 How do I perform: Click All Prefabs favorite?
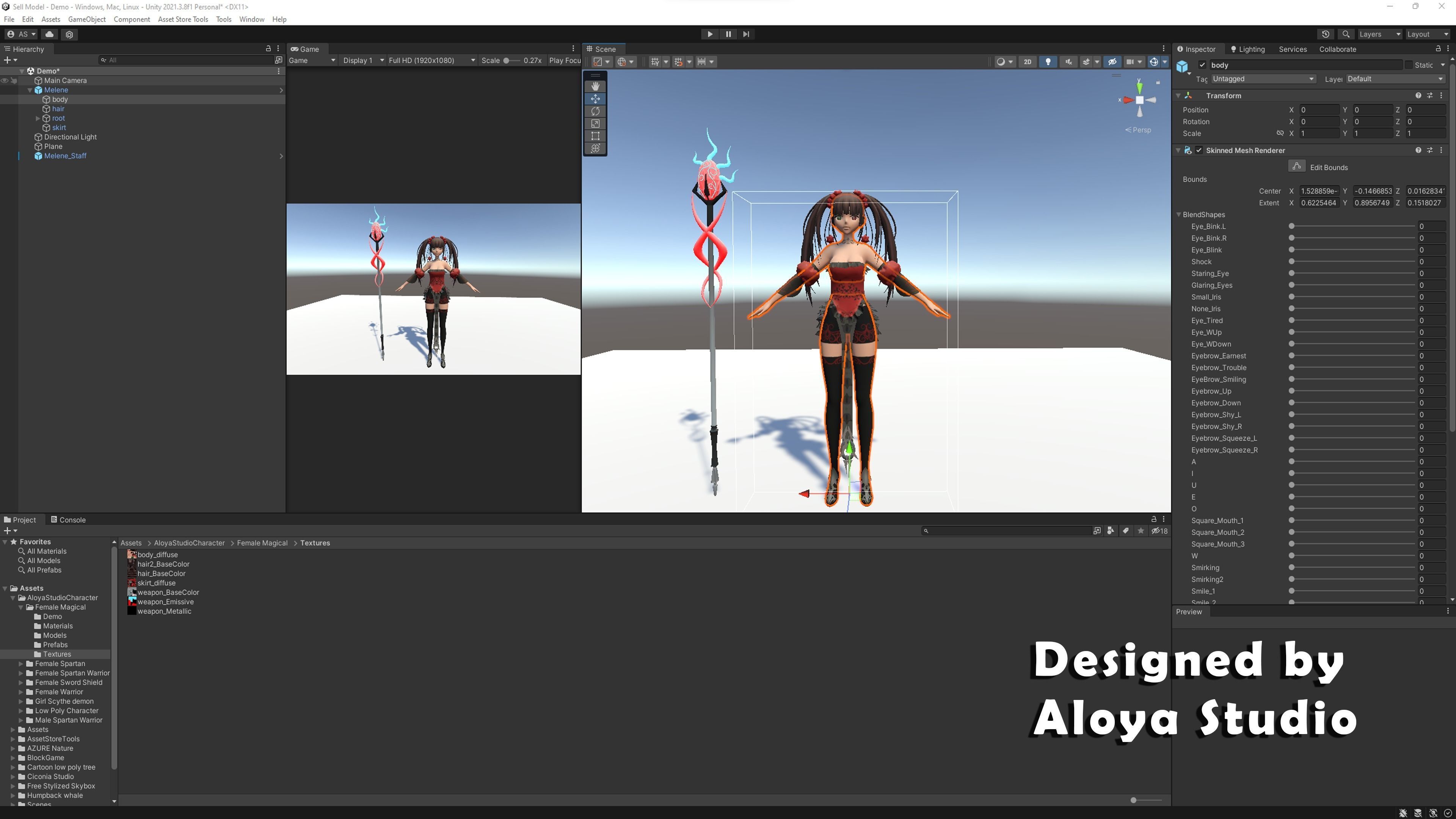click(44, 570)
